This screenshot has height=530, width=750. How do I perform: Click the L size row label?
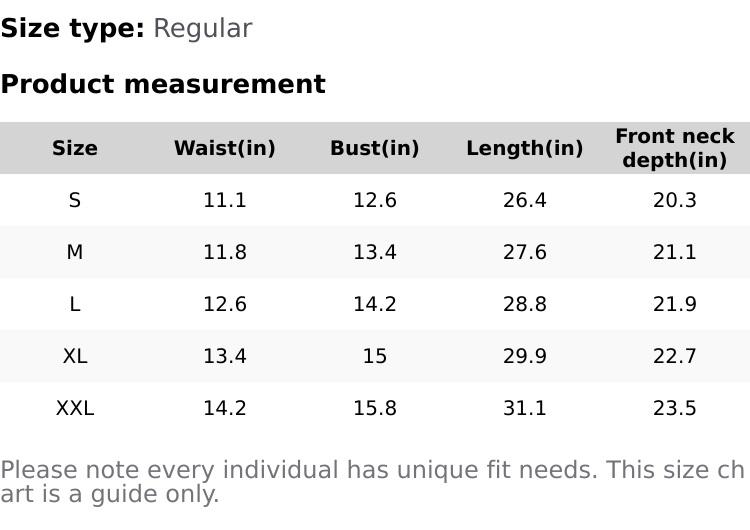click(x=75, y=304)
